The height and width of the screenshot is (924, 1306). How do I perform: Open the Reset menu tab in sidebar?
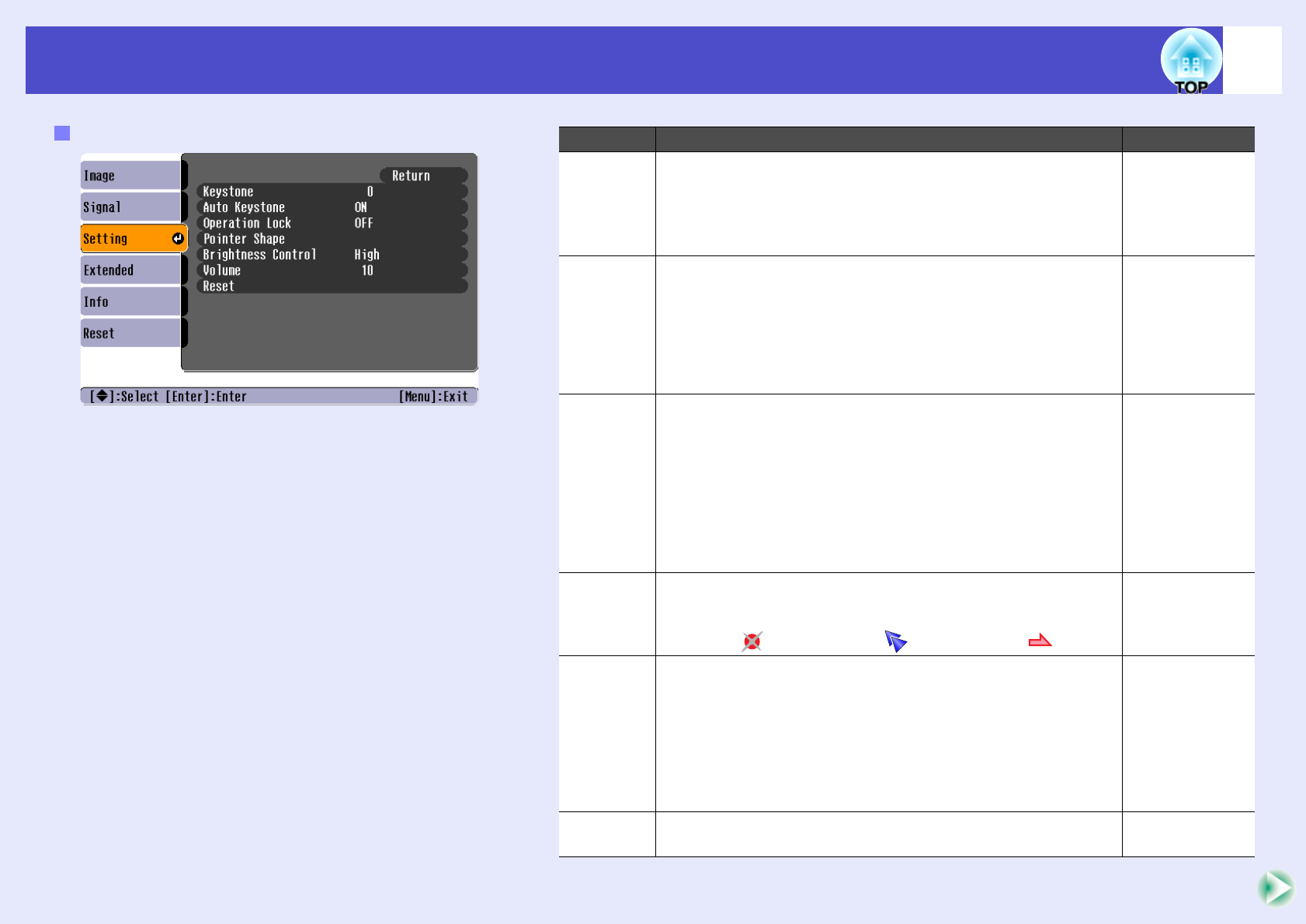(x=130, y=333)
